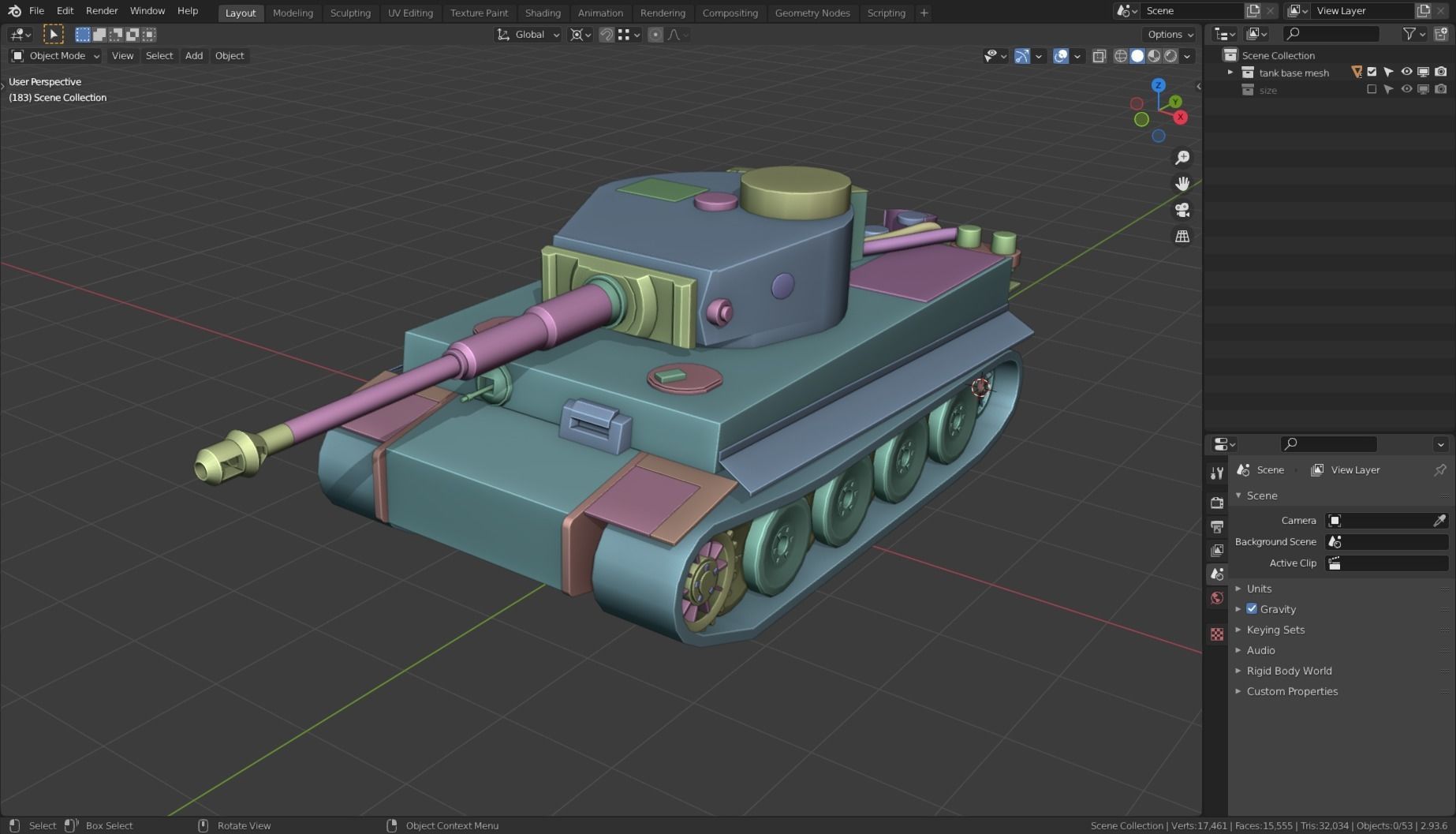1456x834 pixels.
Task: Click the outliner search field
Action: point(1331,34)
